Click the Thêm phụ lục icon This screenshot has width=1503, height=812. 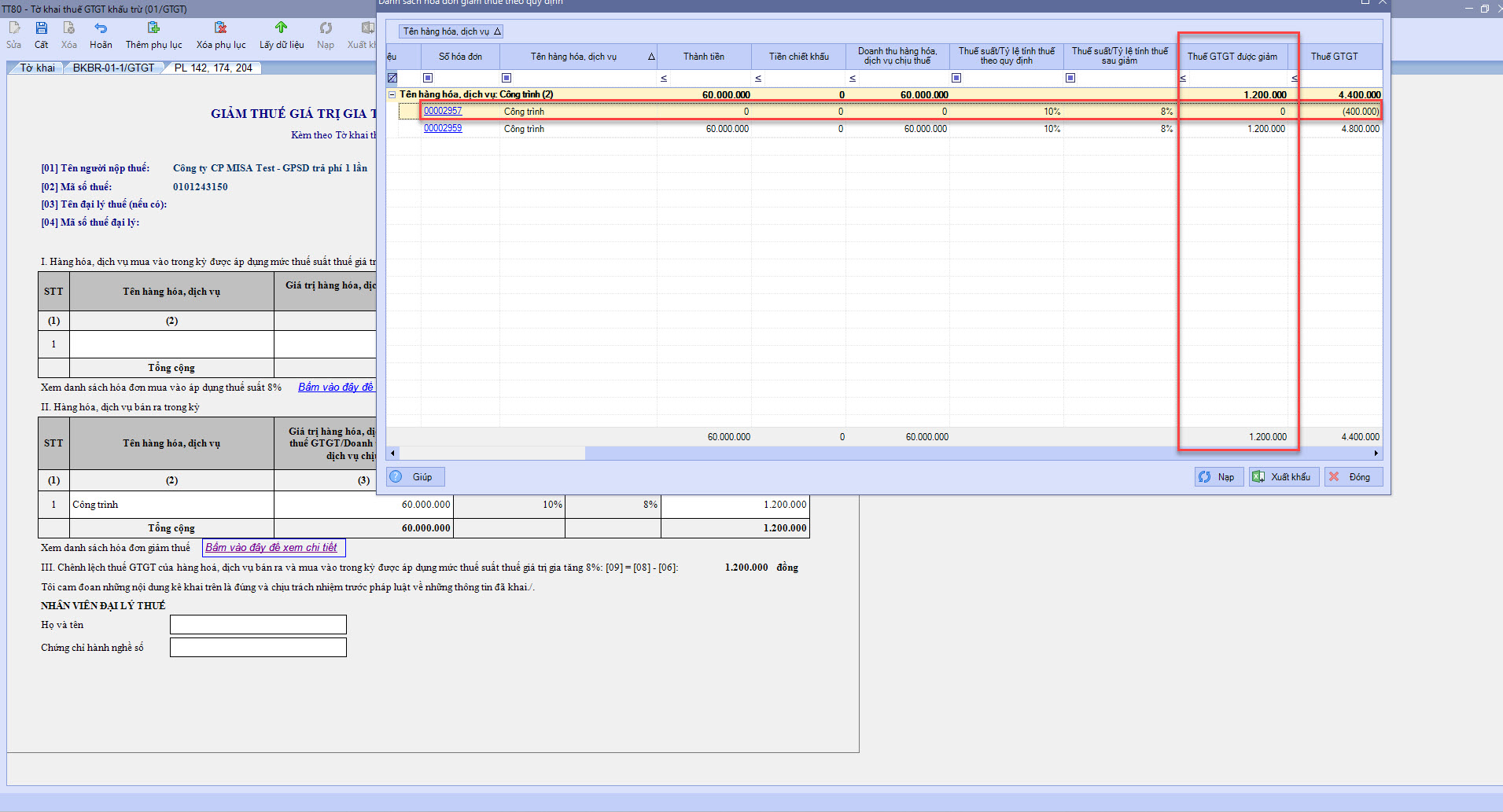153,28
